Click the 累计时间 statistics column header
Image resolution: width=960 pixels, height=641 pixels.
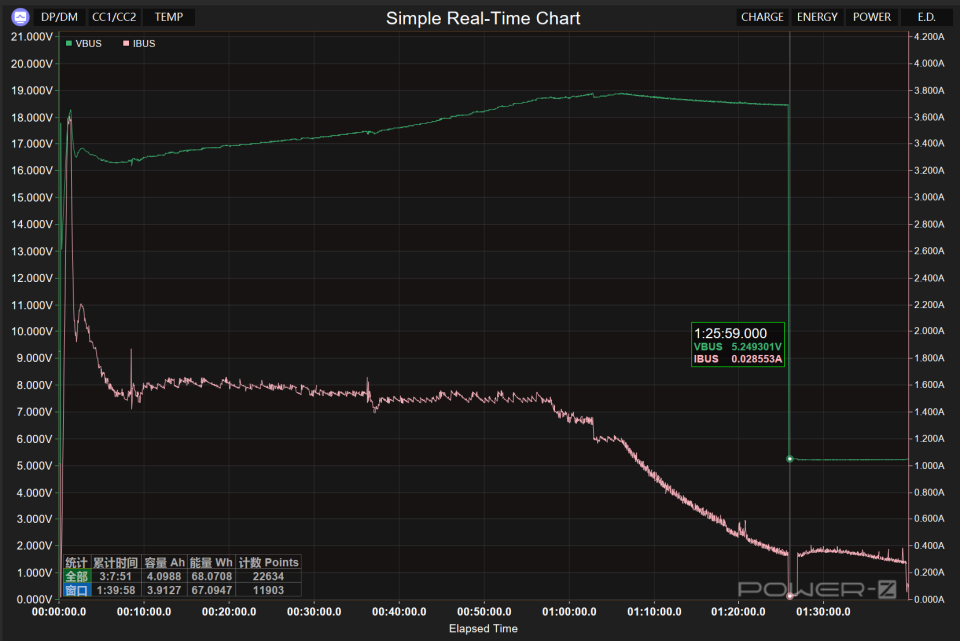pos(115,563)
